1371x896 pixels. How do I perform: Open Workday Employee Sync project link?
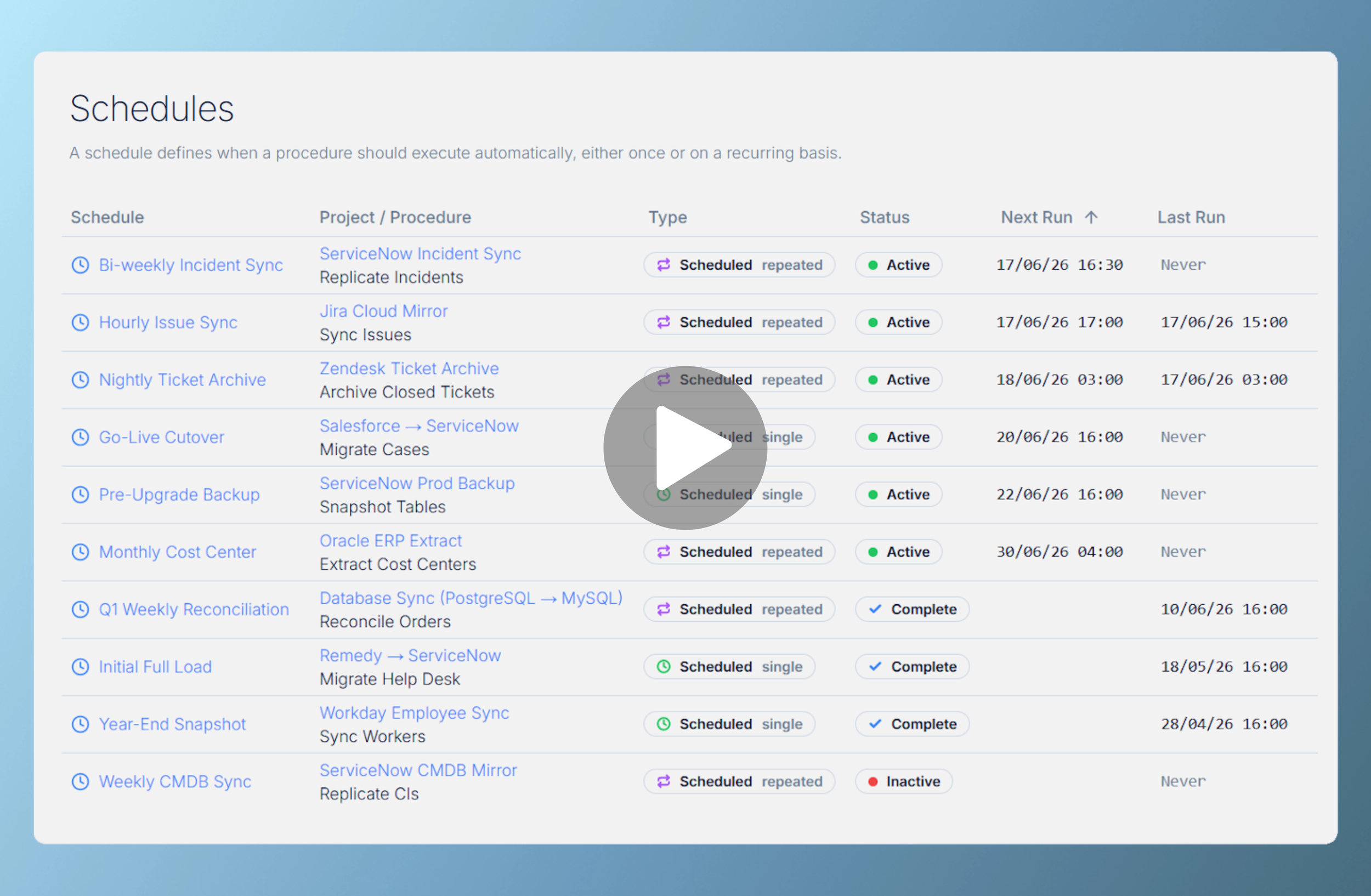414,713
